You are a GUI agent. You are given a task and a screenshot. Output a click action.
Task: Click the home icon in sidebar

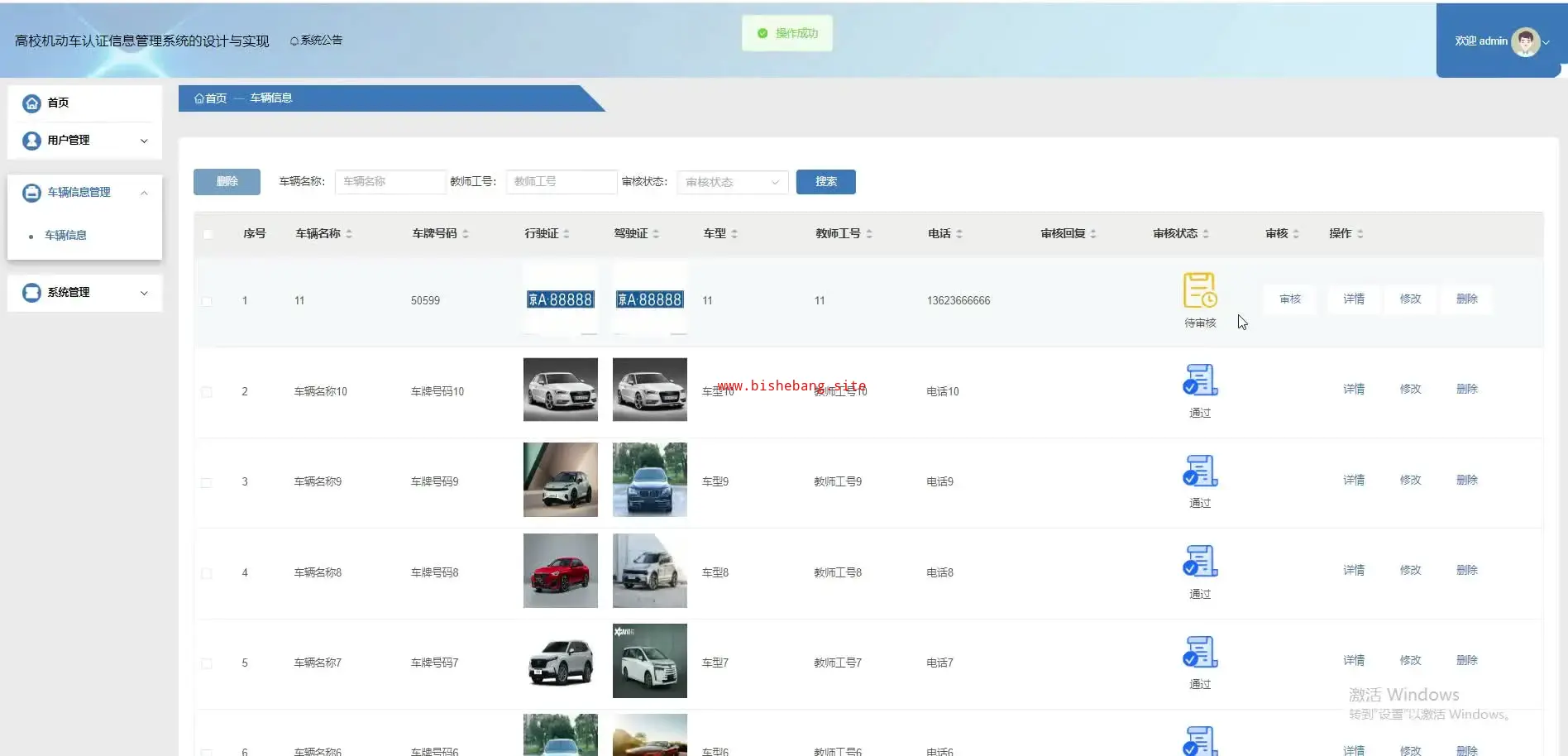(31, 103)
